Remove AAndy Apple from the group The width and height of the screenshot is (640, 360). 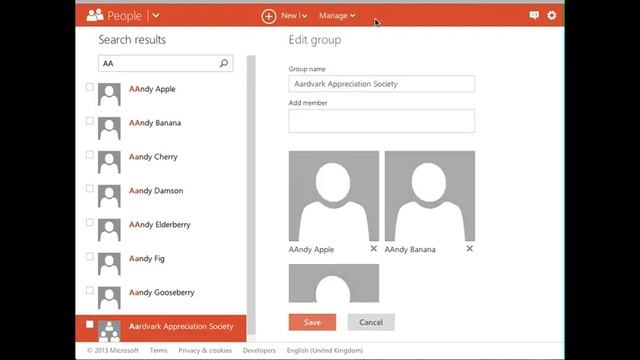[373, 249]
